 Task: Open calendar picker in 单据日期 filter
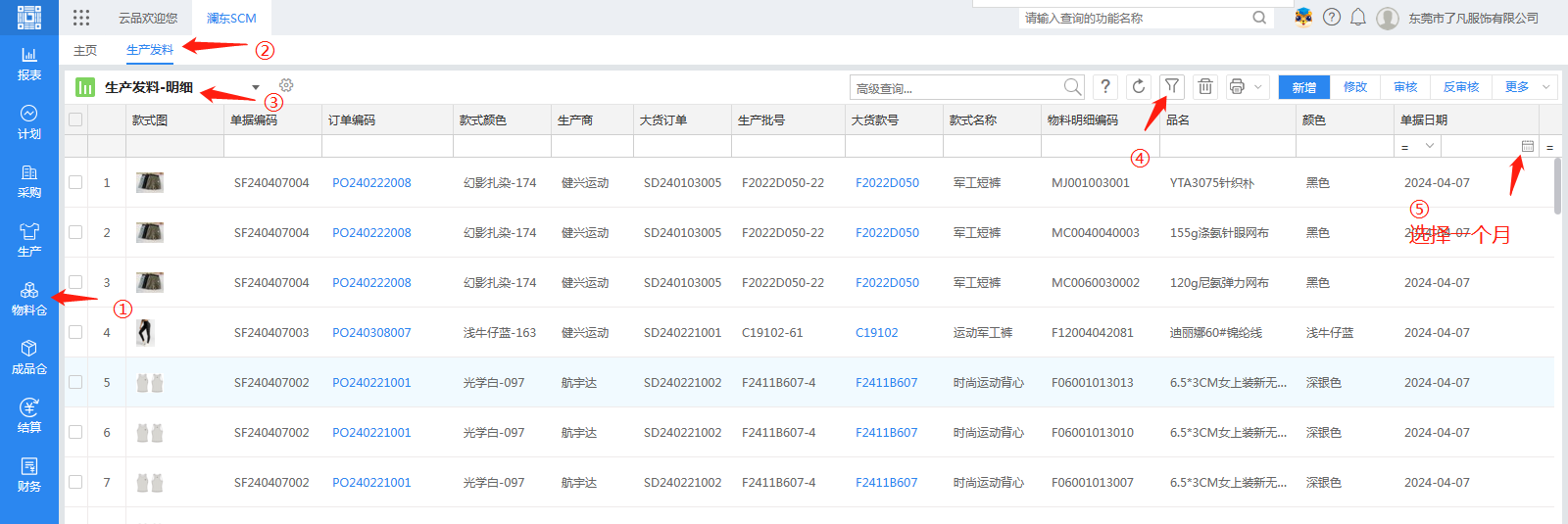point(1527,146)
